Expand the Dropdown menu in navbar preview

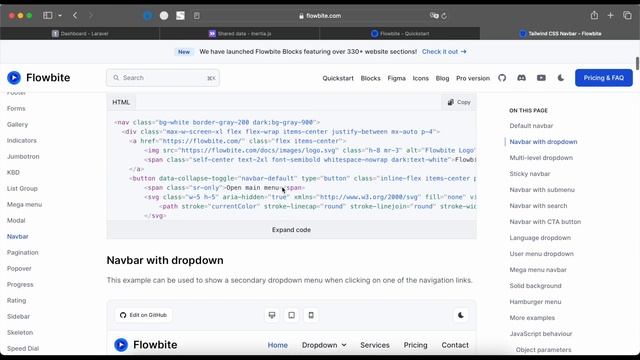point(324,345)
